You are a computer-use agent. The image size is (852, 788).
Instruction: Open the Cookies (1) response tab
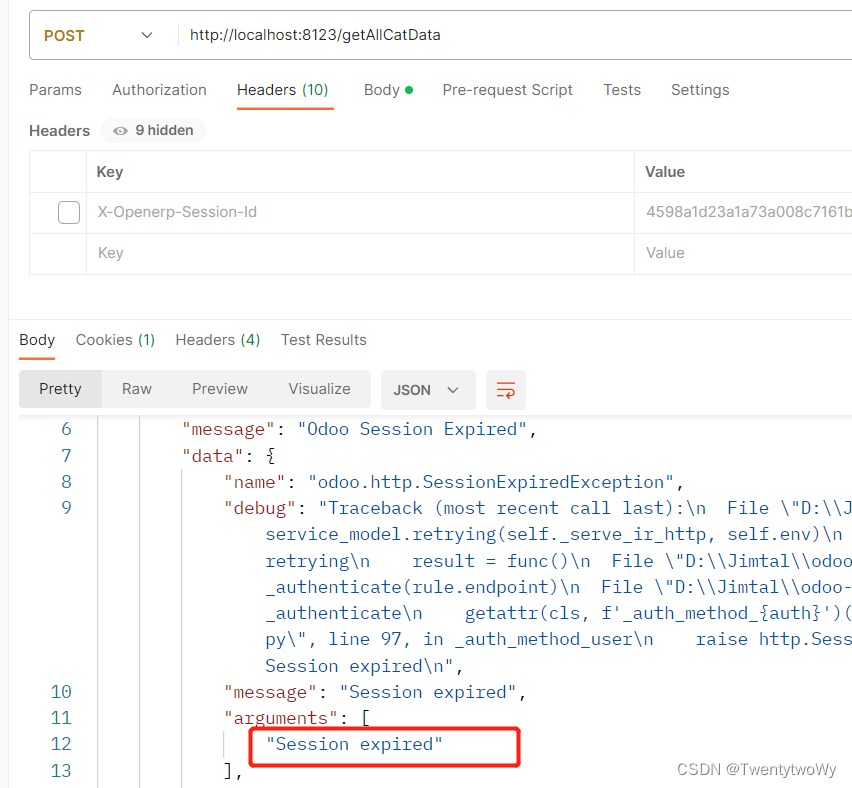point(115,340)
